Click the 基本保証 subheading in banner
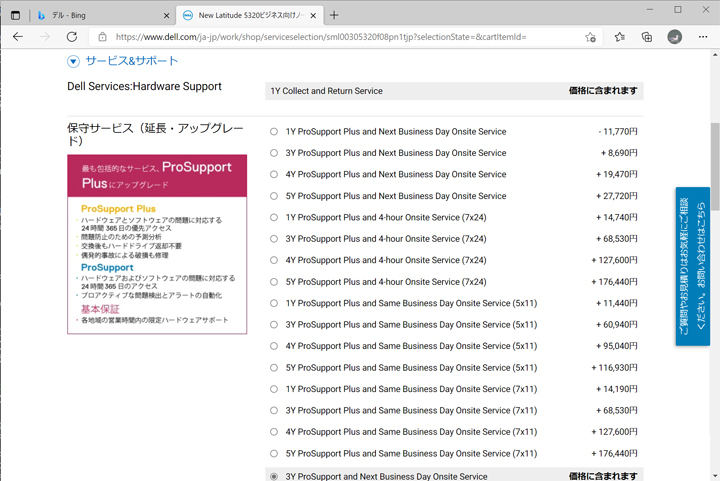This screenshot has width=720, height=481. (x=100, y=309)
